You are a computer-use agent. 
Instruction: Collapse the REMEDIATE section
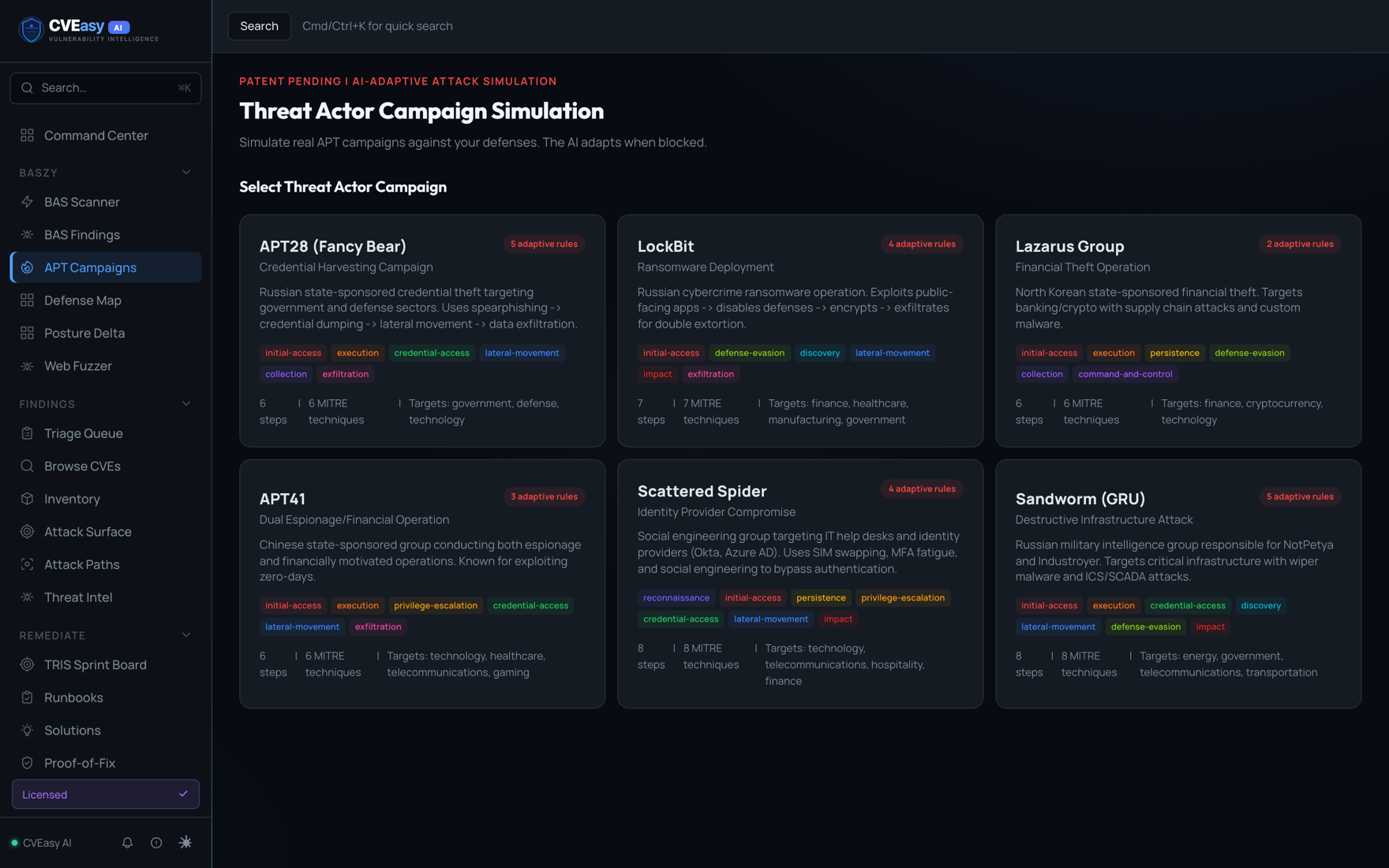point(186,635)
